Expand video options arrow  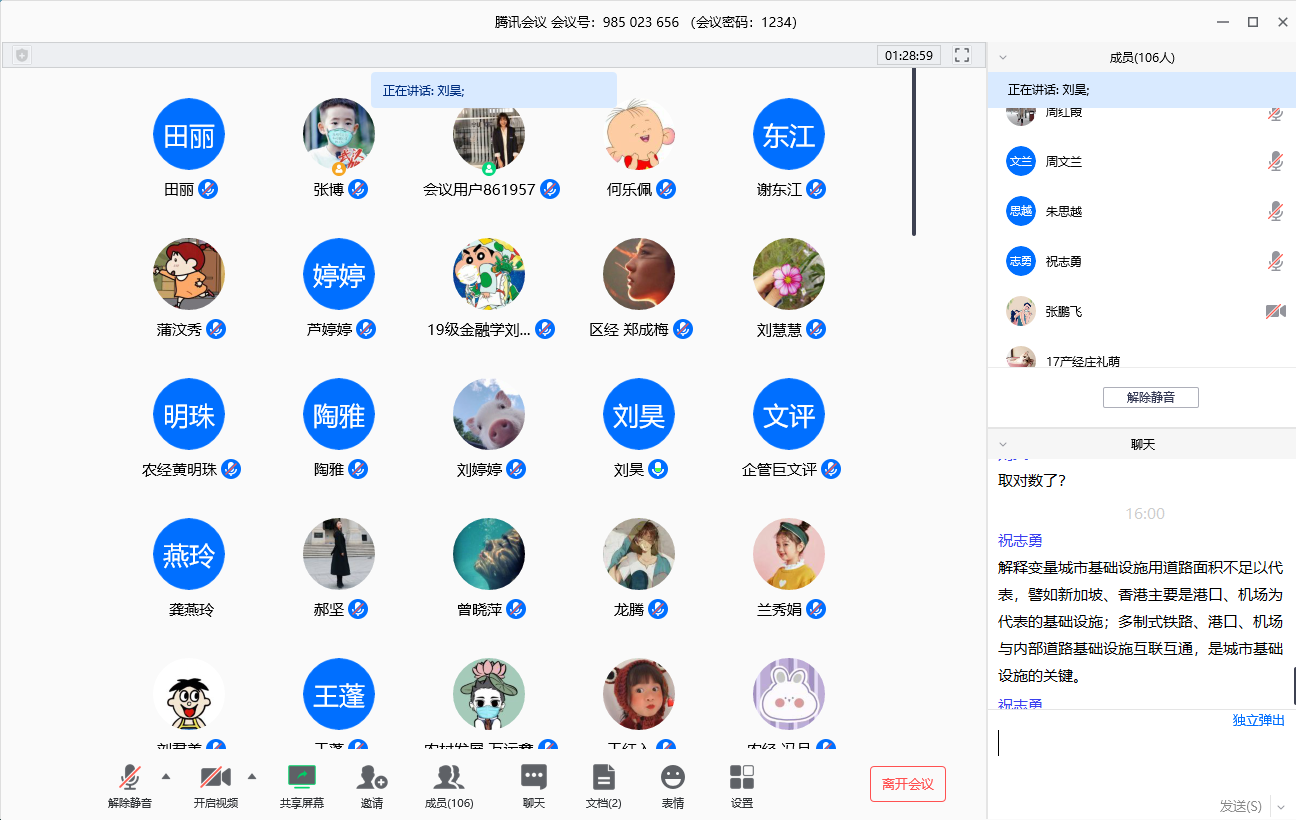[252, 775]
